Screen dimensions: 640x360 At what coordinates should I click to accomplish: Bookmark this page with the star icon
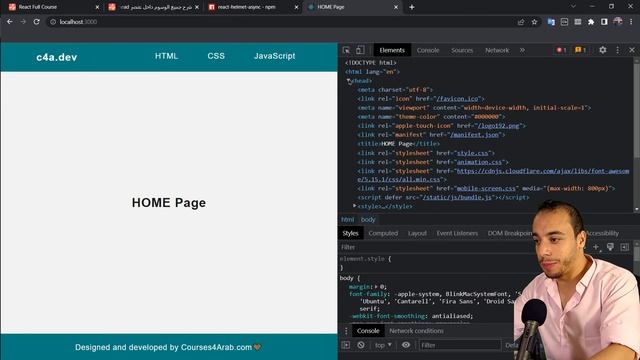point(534,22)
